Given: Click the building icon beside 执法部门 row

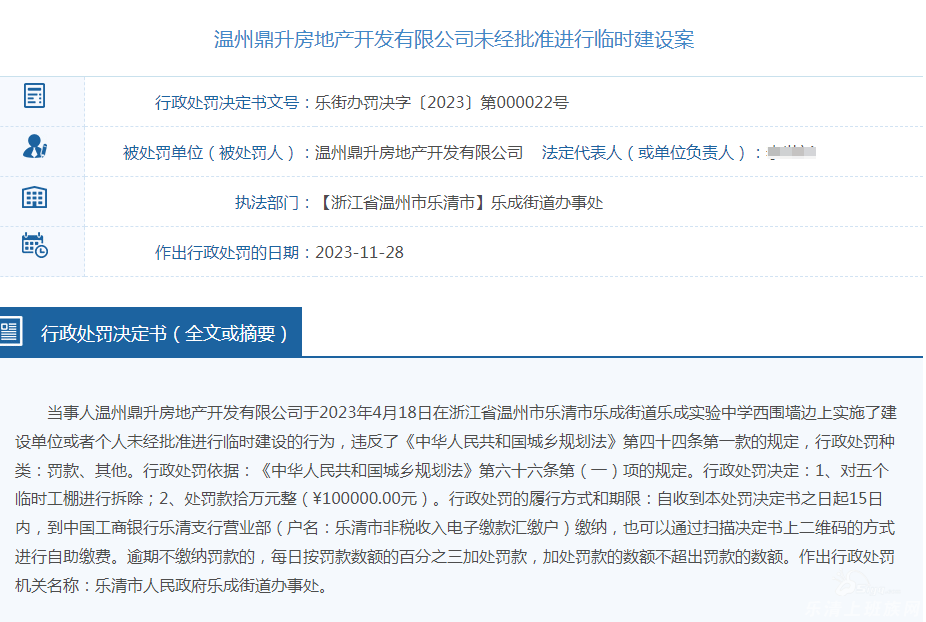Looking at the screenshot, I should pos(34,197).
